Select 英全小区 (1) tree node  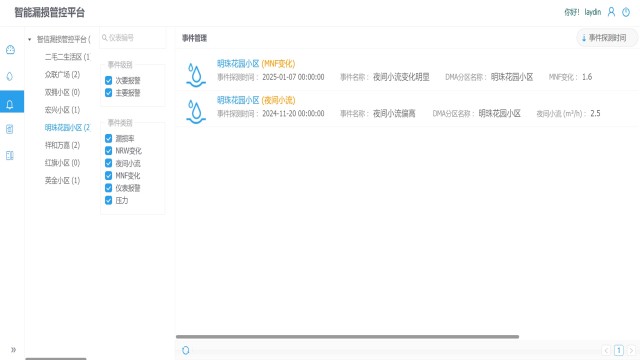click(x=62, y=180)
